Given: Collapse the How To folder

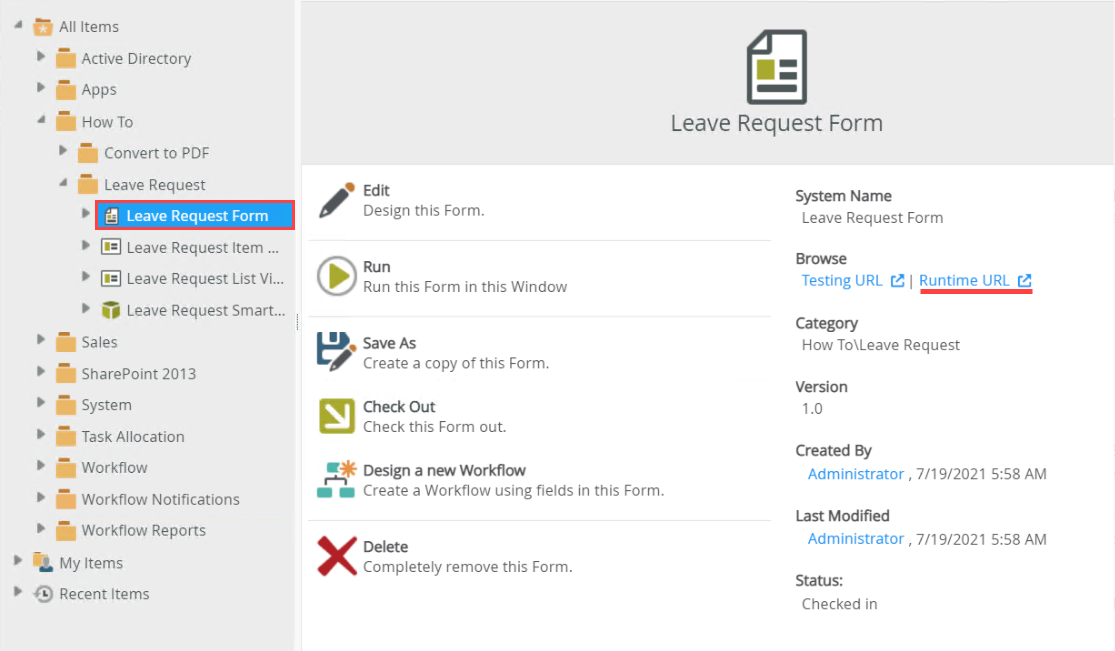Looking at the screenshot, I should (x=41, y=120).
